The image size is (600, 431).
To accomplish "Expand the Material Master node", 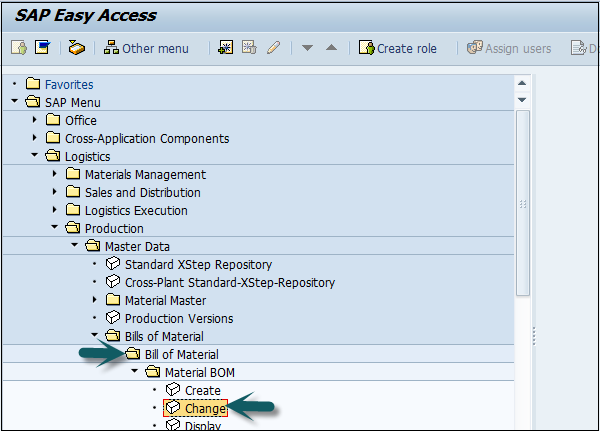I will 95,300.
